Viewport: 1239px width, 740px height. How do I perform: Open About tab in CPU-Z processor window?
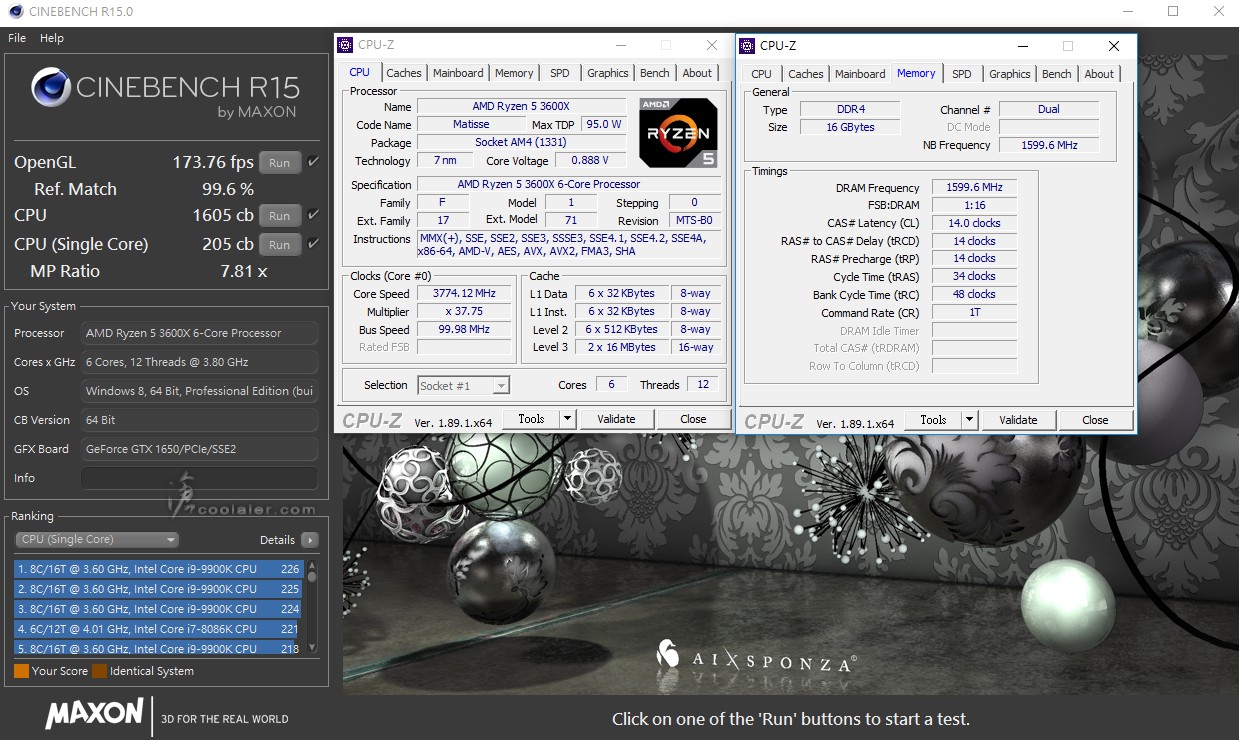point(698,73)
